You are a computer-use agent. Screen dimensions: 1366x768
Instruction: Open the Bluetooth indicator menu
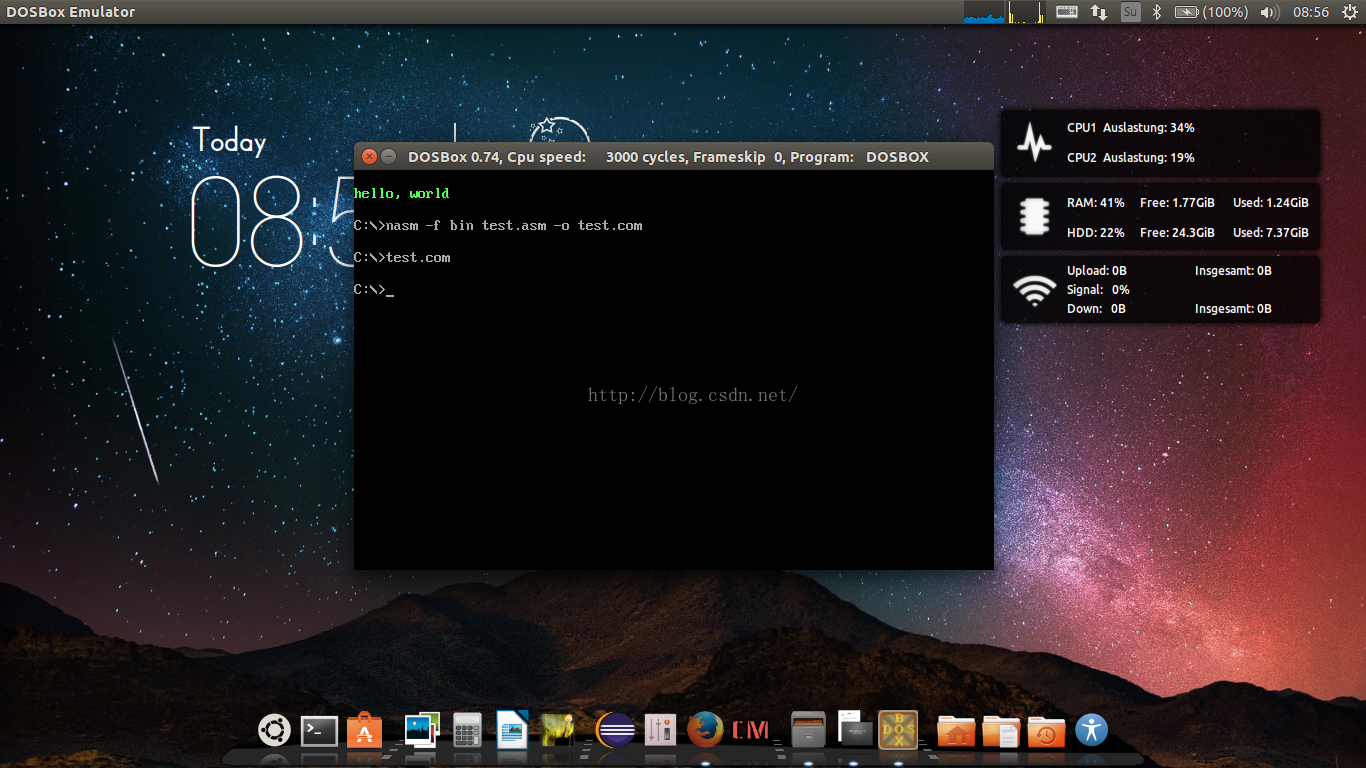1157,12
